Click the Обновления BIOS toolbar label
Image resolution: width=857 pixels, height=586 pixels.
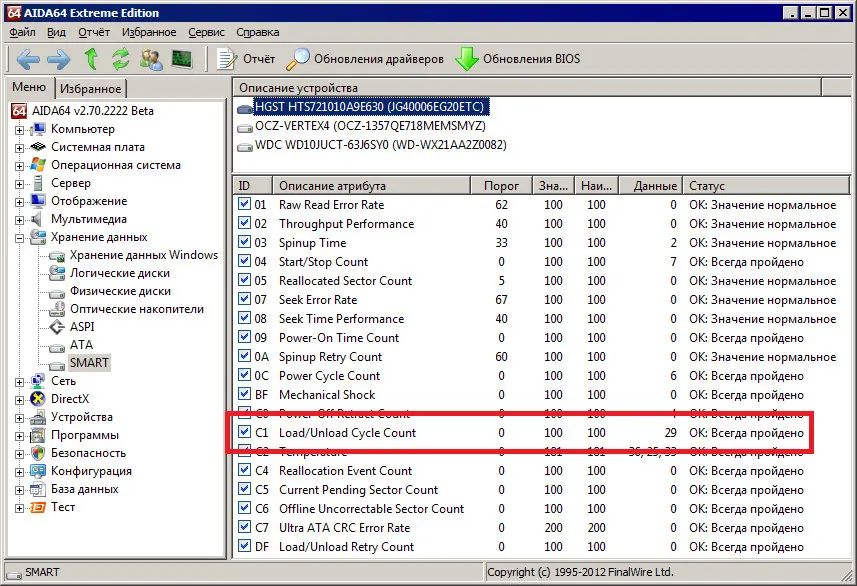click(531, 59)
